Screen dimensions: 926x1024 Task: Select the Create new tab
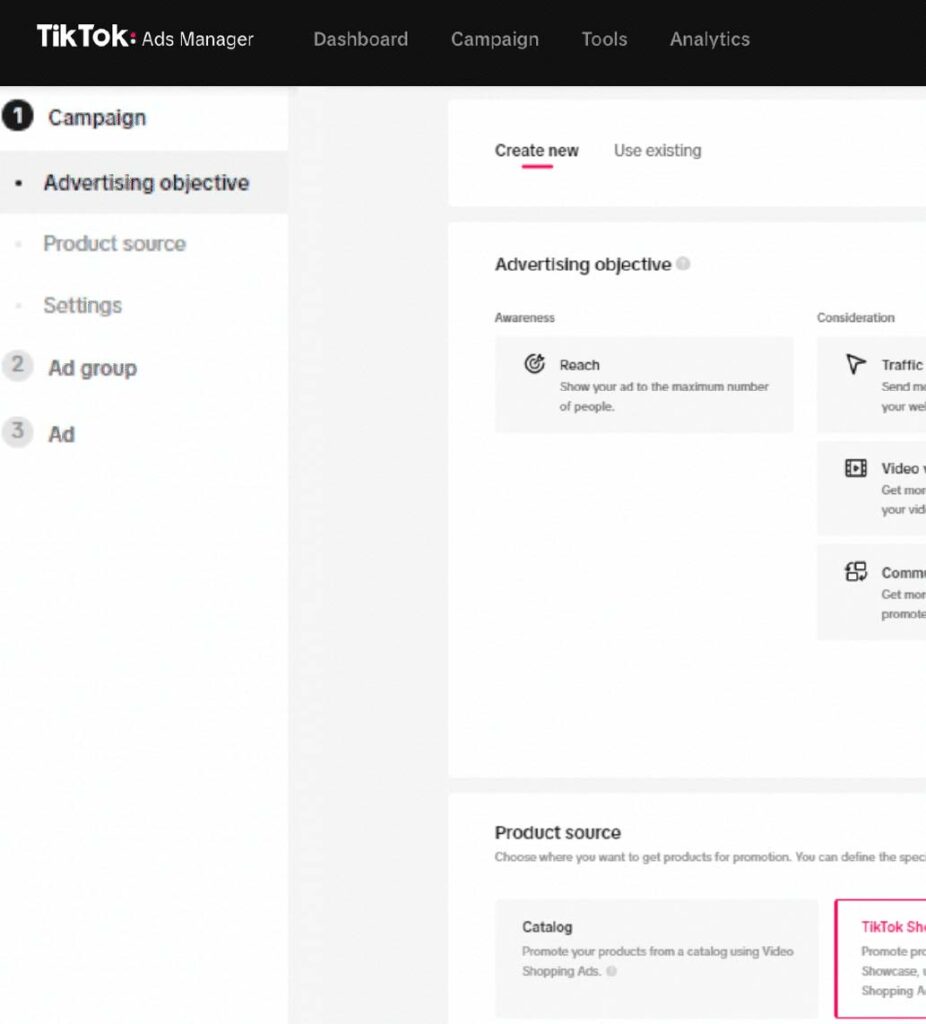(x=537, y=150)
